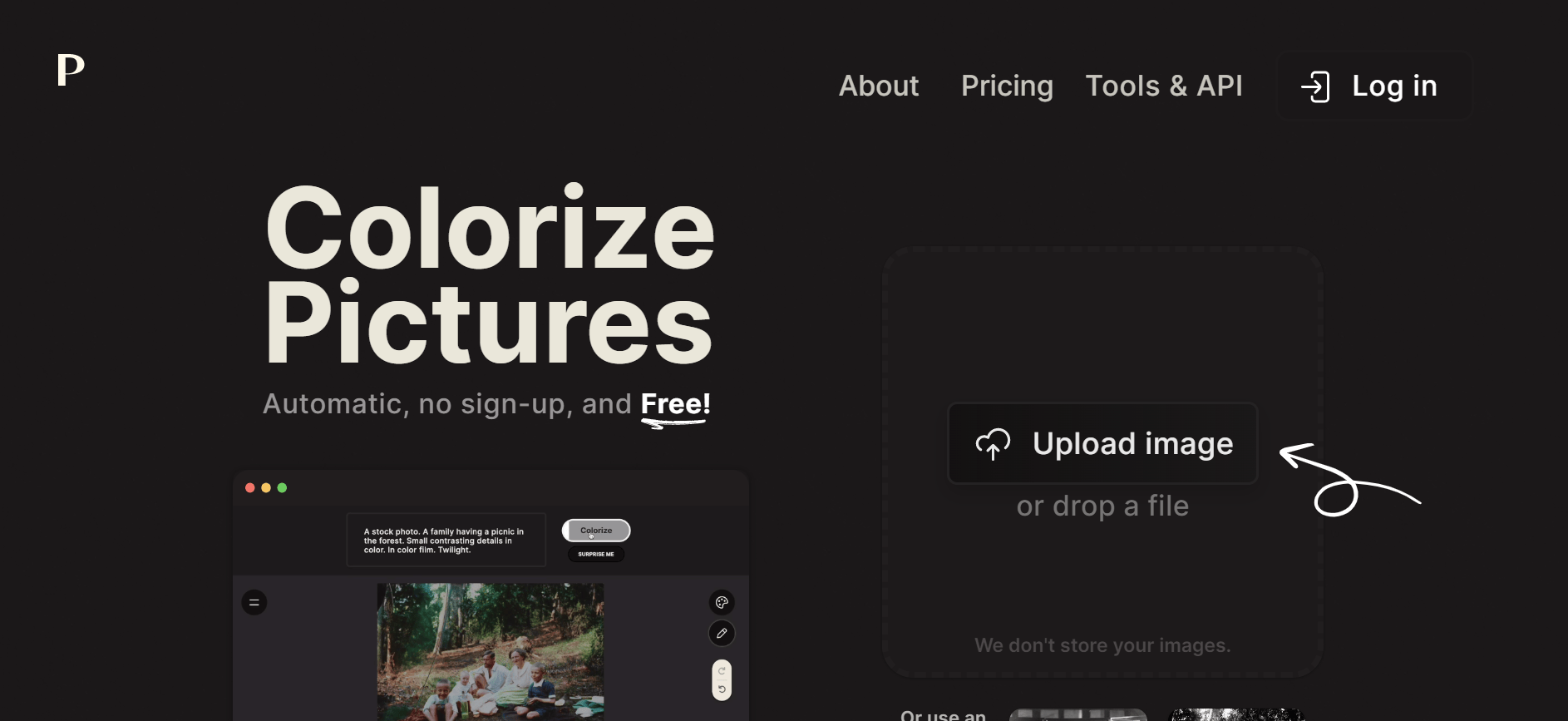Screen dimensions: 1568x721
Task: Click the undo arrow icon
Action: pyautogui.click(x=722, y=689)
